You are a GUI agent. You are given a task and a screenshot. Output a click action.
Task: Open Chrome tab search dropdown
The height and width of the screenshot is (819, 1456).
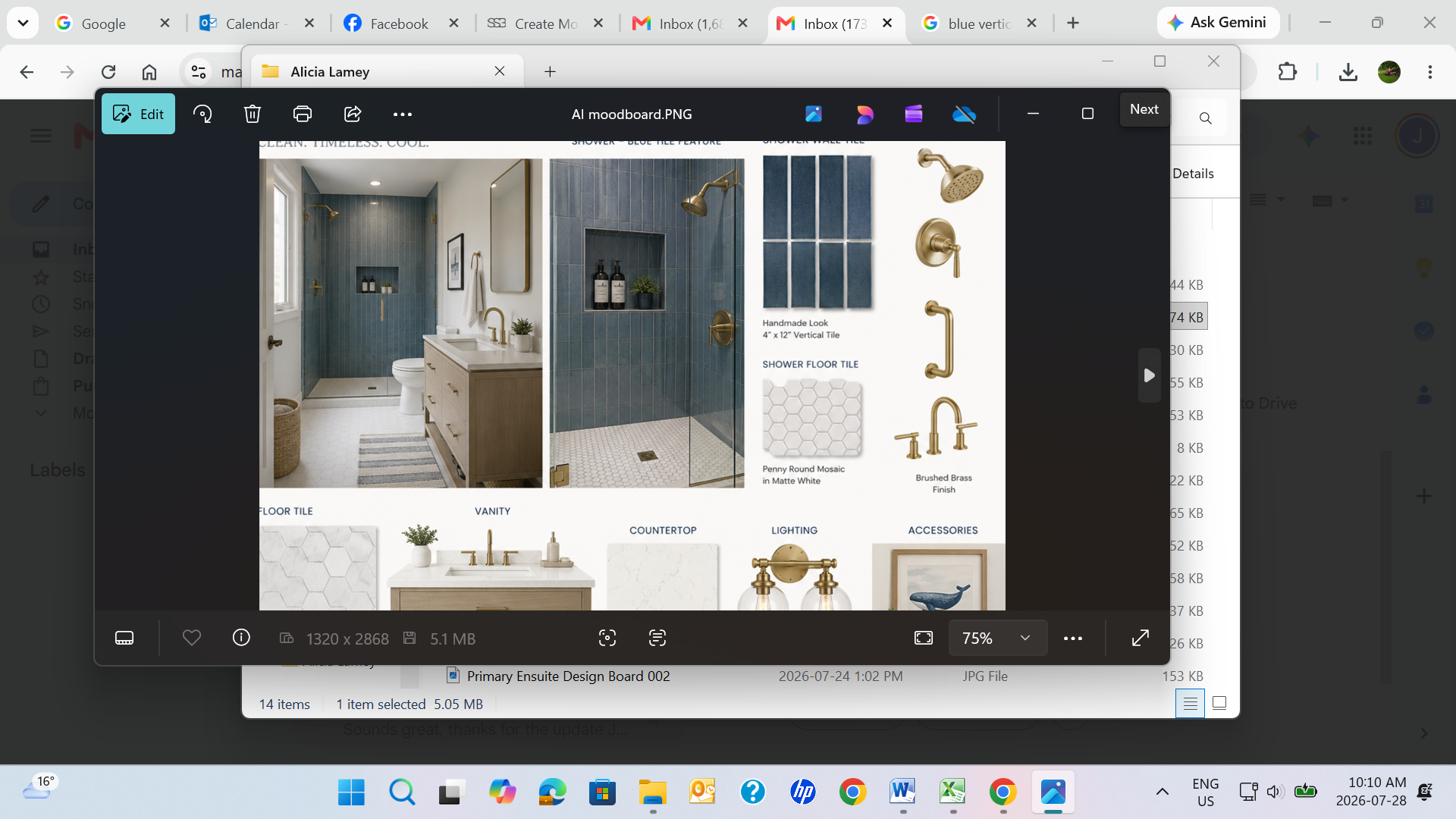(x=23, y=23)
